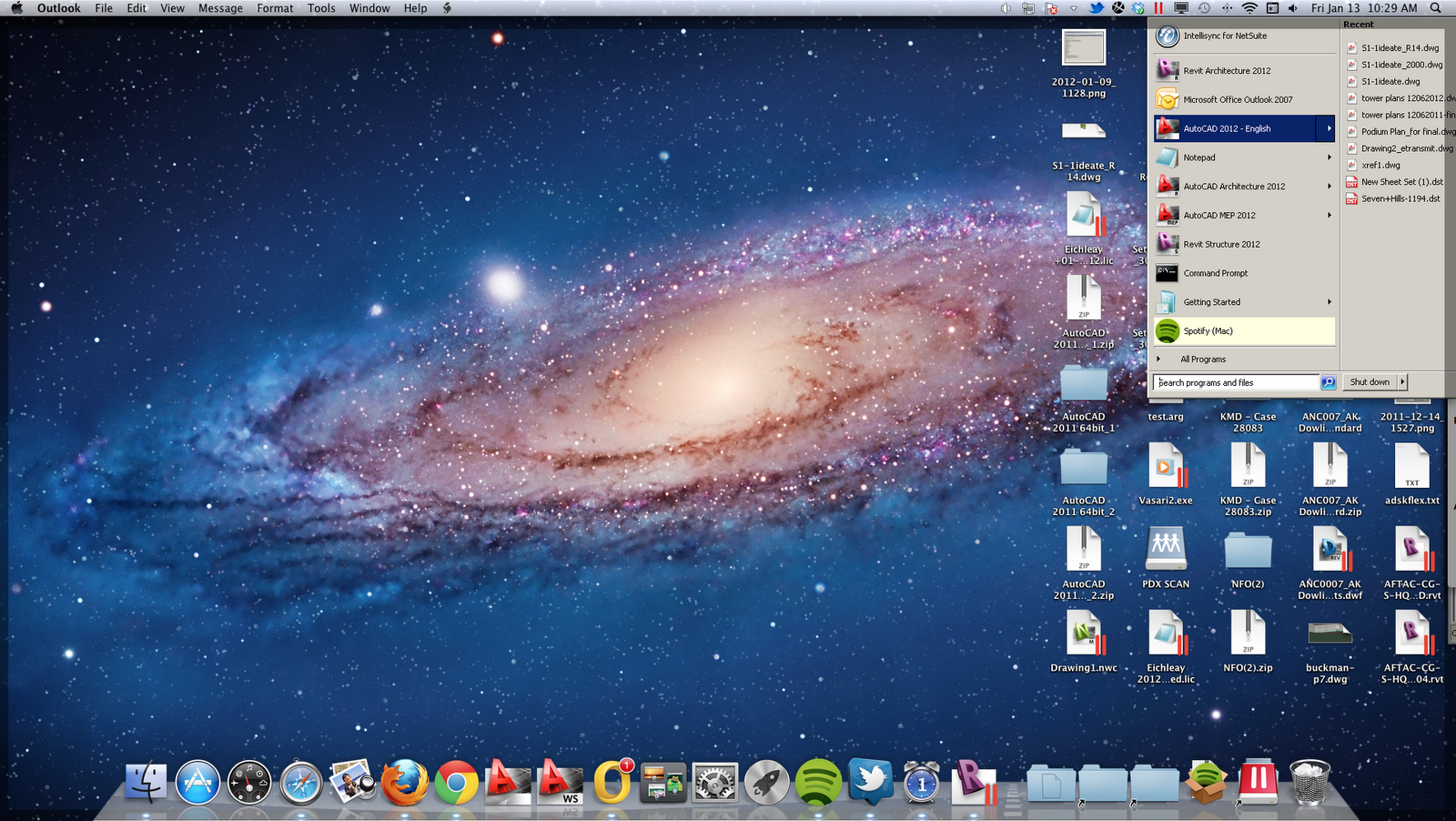The height and width of the screenshot is (821, 1456).
Task: Open Spotify box installer icon in Dock
Action: 1207,782
